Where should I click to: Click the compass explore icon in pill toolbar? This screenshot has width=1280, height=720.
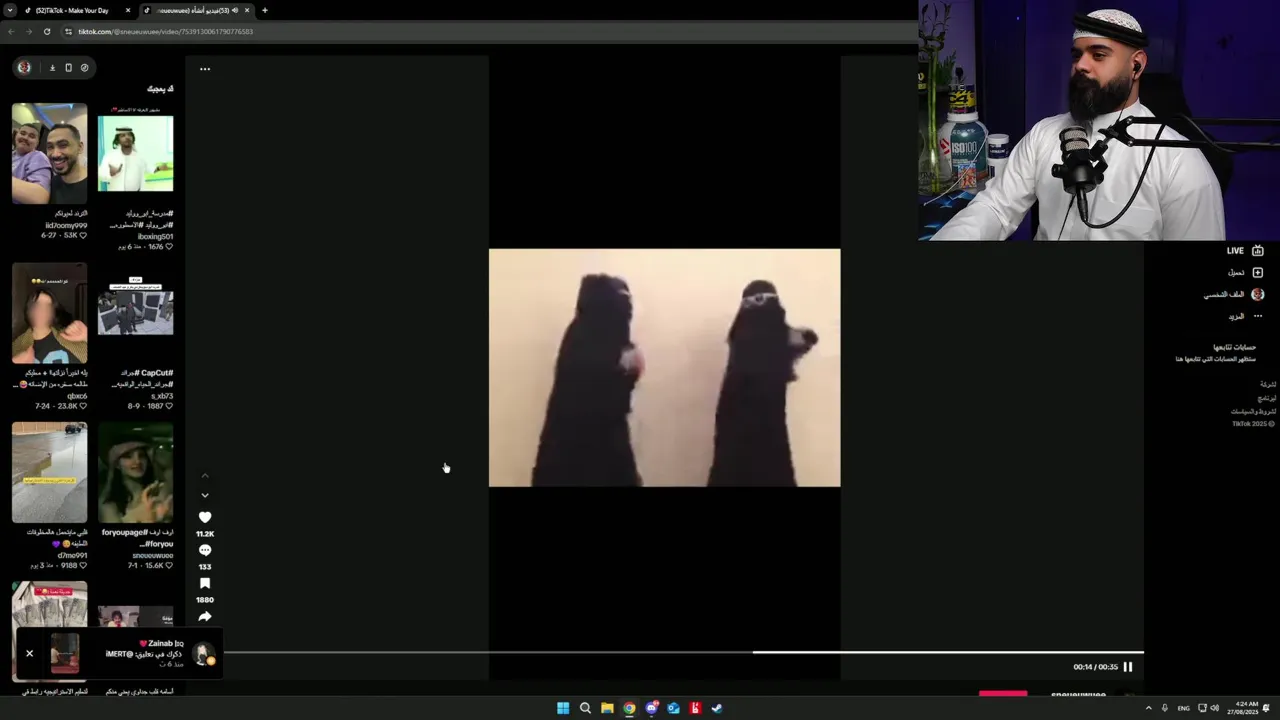point(84,67)
